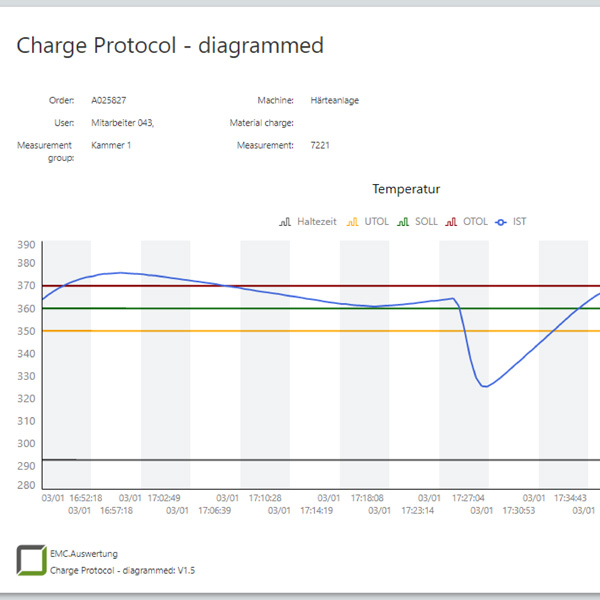Click the 17:27:04 time axis label
The height and width of the screenshot is (600, 600).
pos(467,497)
